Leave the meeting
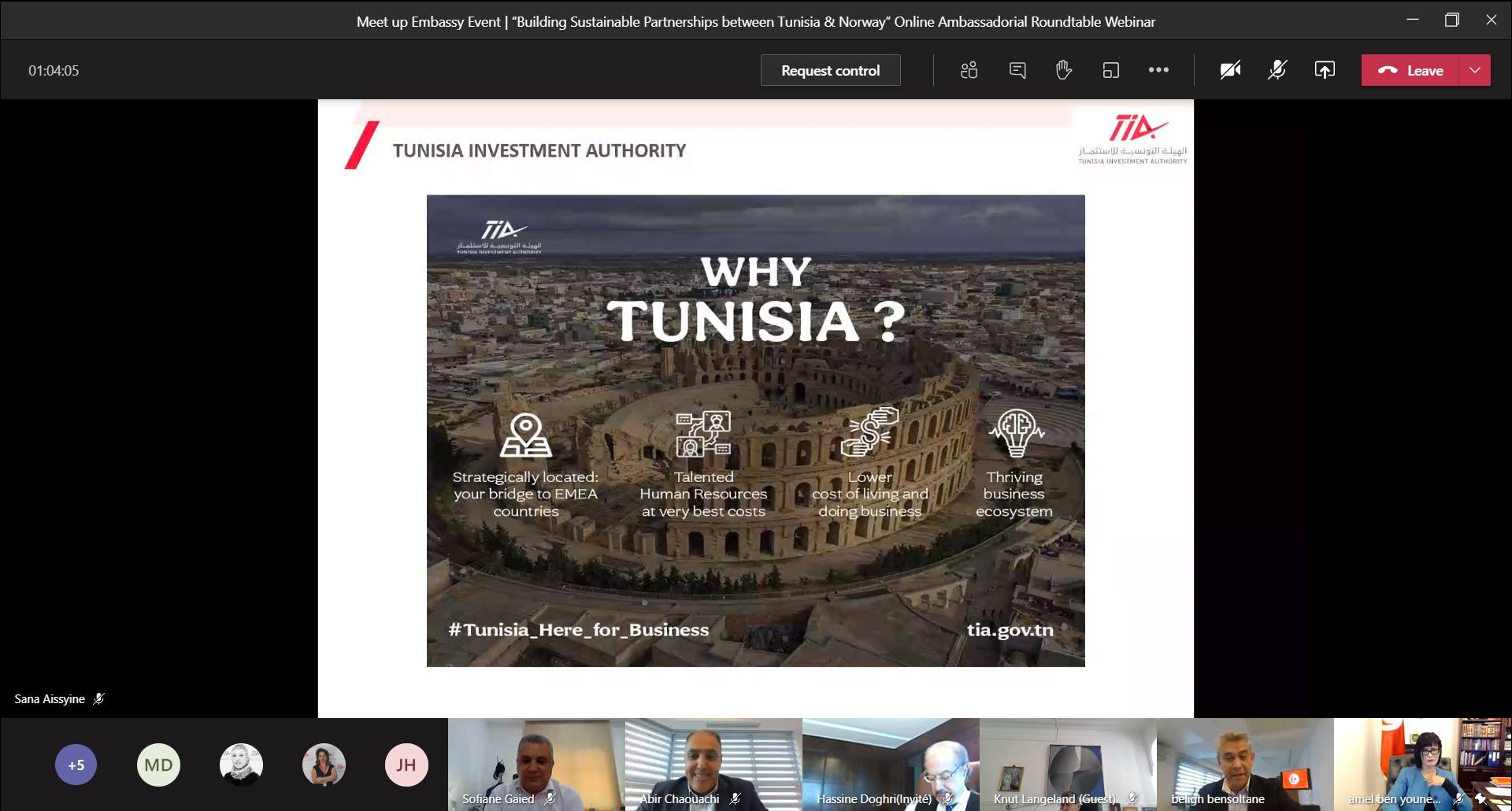Screen dimensions: 1512x811 click(1410, 70)
